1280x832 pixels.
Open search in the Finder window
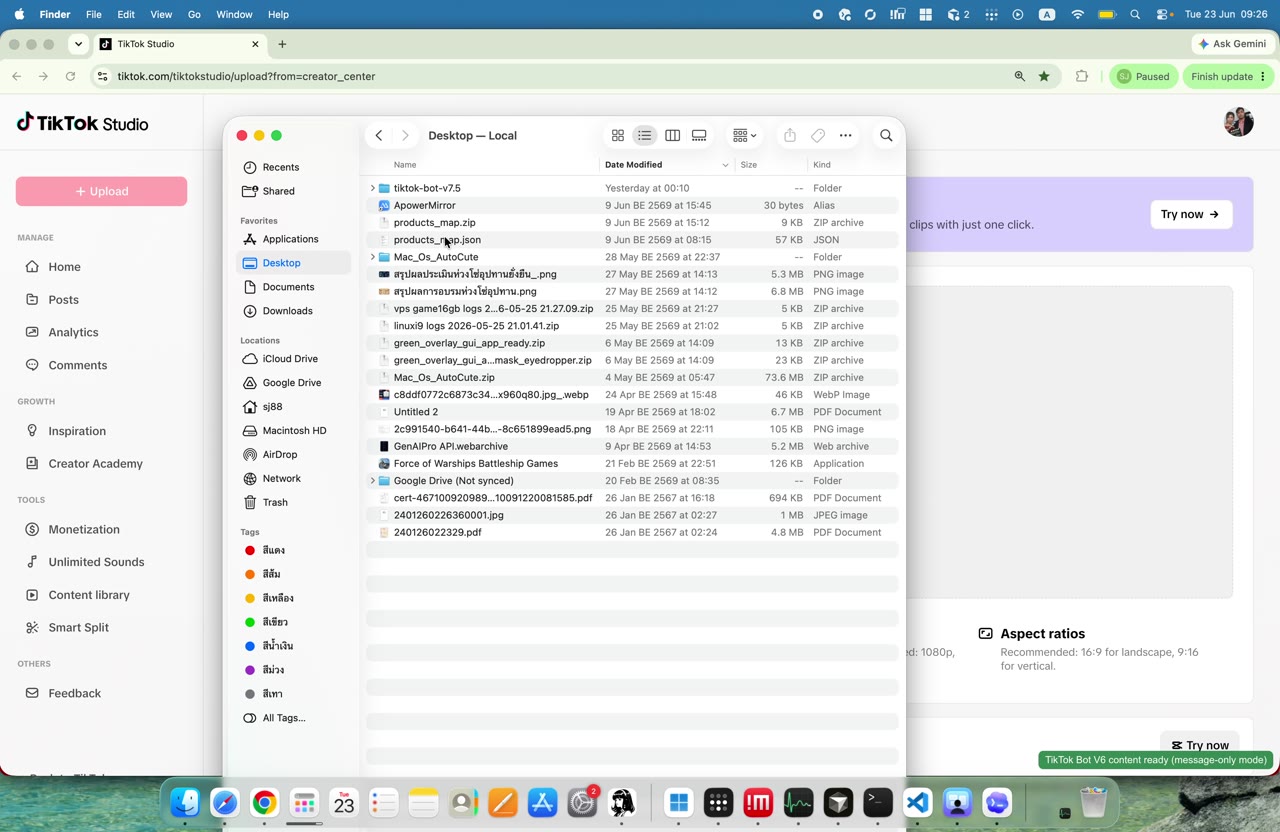coord(886,136)
